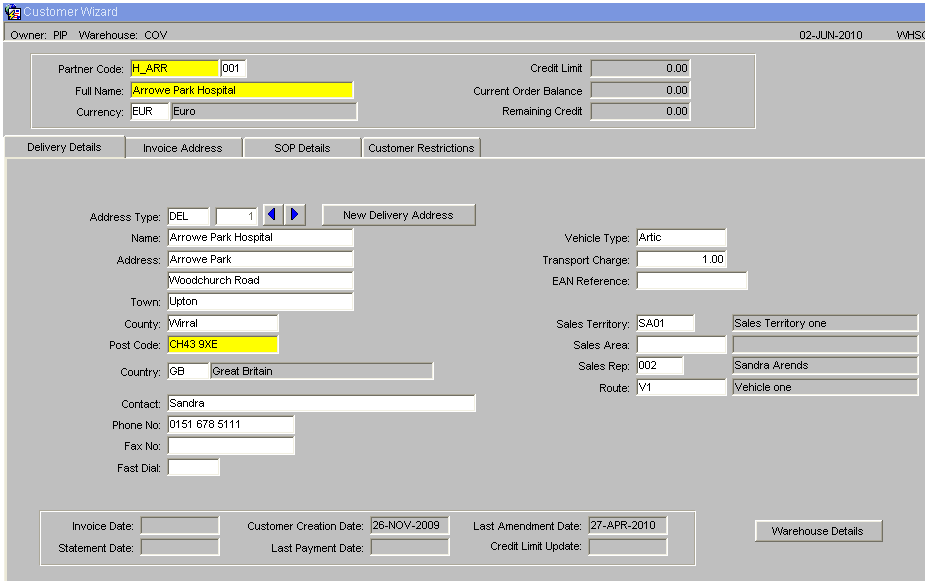Click the Town field Upton
The width and height of the screenshot is (925, 581).
coord(260,301)
